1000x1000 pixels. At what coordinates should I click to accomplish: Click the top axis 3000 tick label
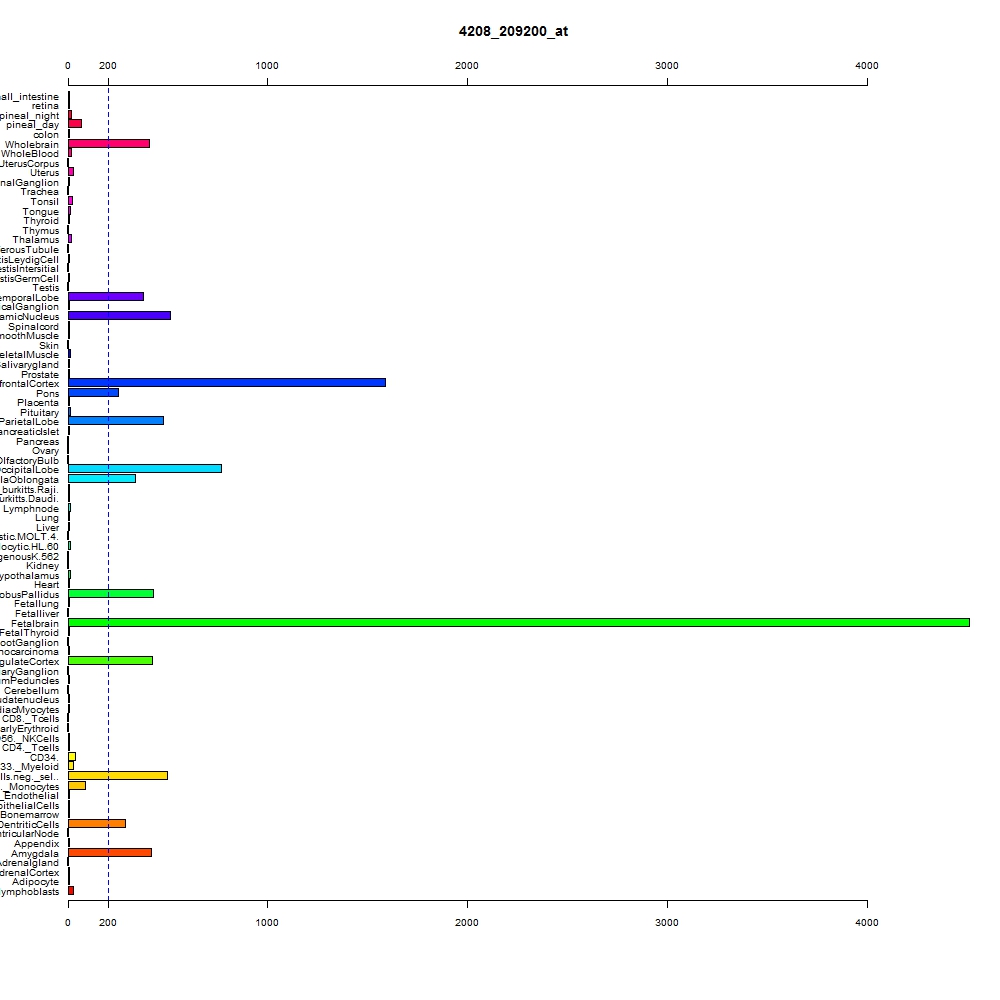point(667,66)
